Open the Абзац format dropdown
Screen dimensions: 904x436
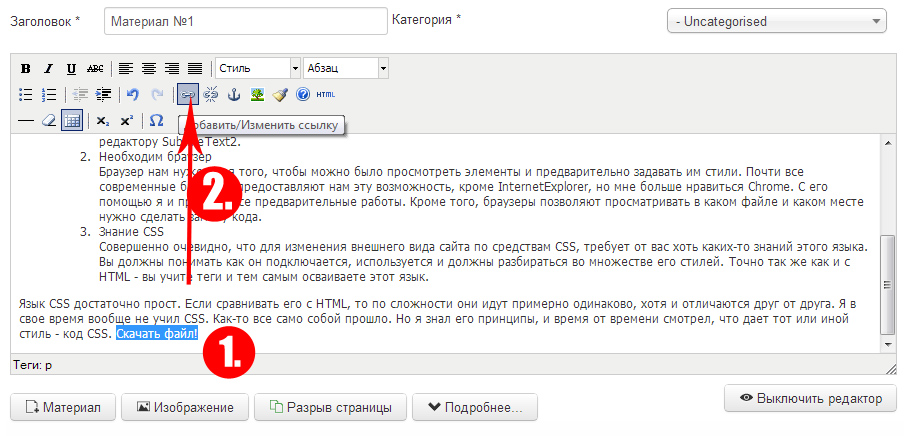[346, 69]
